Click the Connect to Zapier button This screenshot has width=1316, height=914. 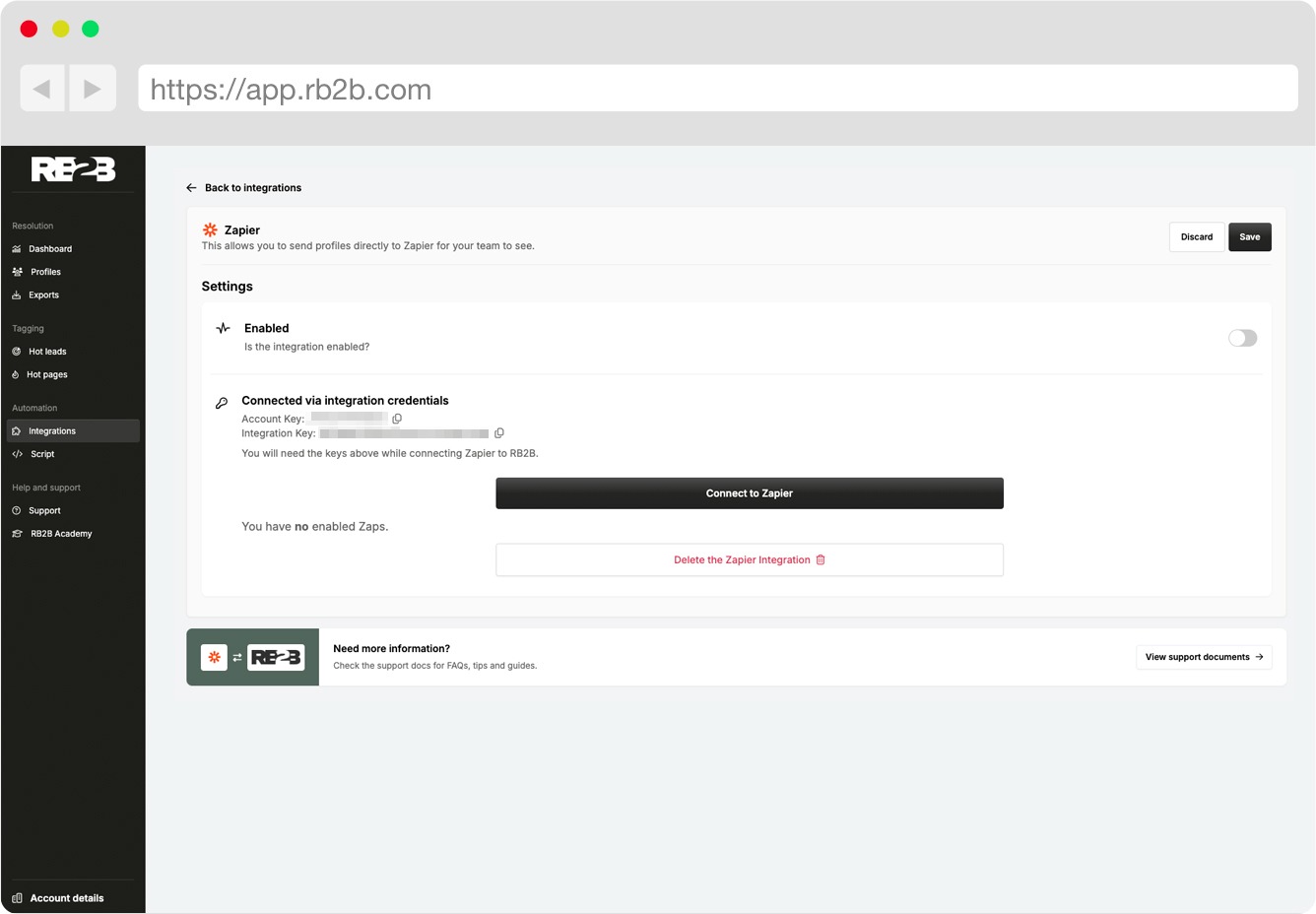[x=750, y=493]
